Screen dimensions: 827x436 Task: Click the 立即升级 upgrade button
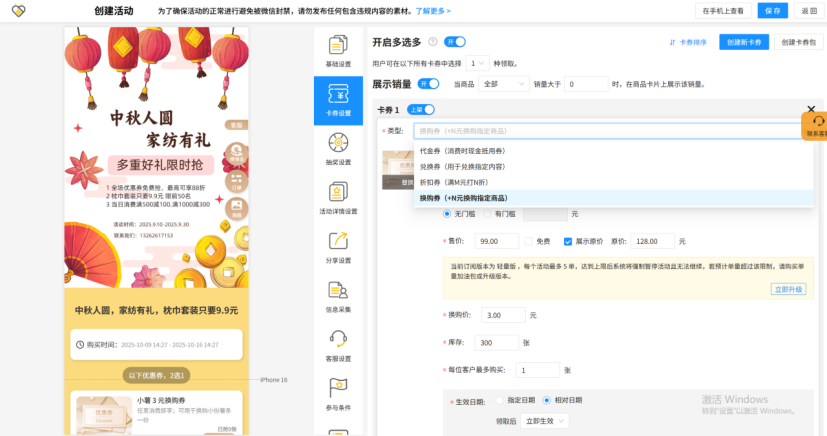tap(788, 289)
